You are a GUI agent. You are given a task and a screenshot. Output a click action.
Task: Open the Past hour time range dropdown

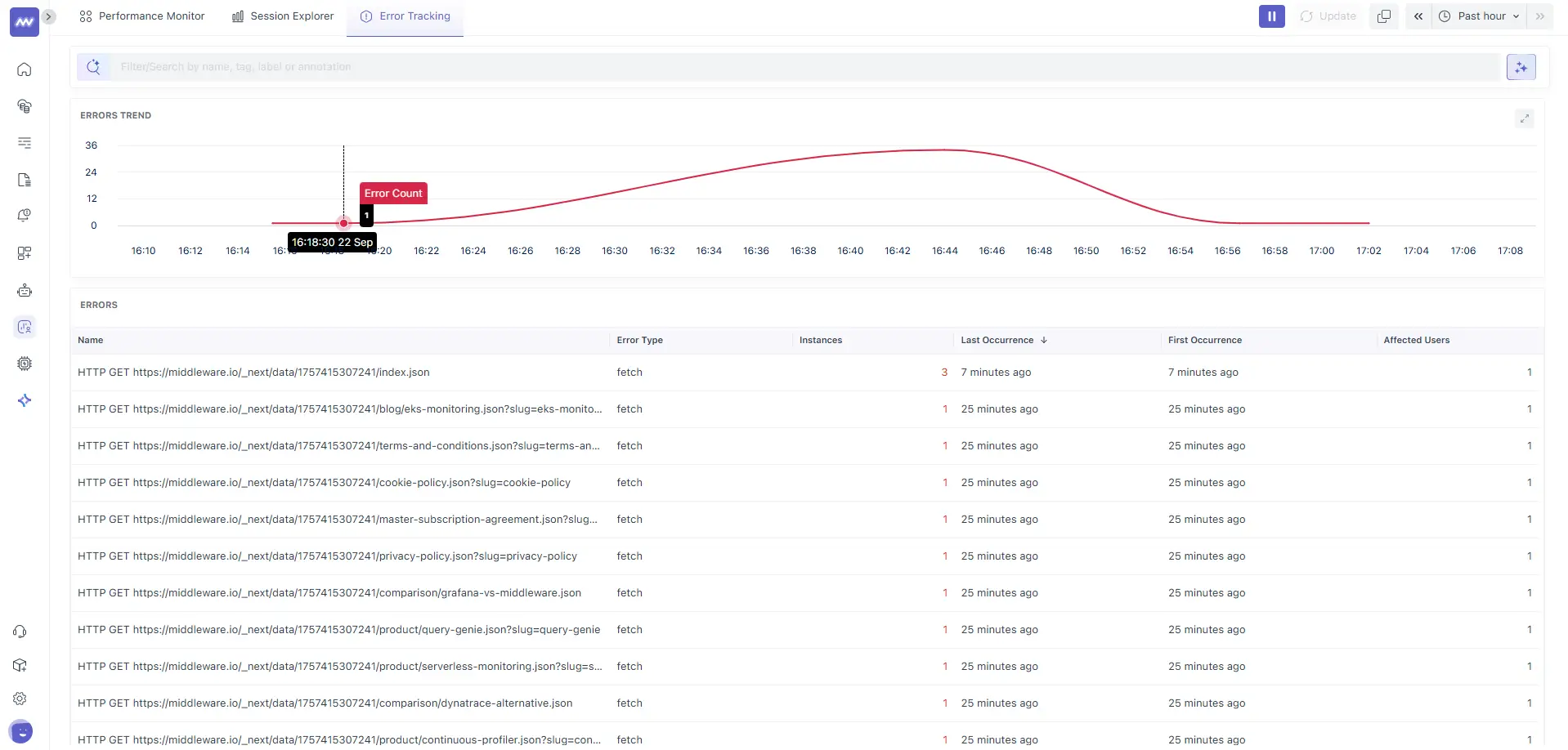click(1480, 16)
